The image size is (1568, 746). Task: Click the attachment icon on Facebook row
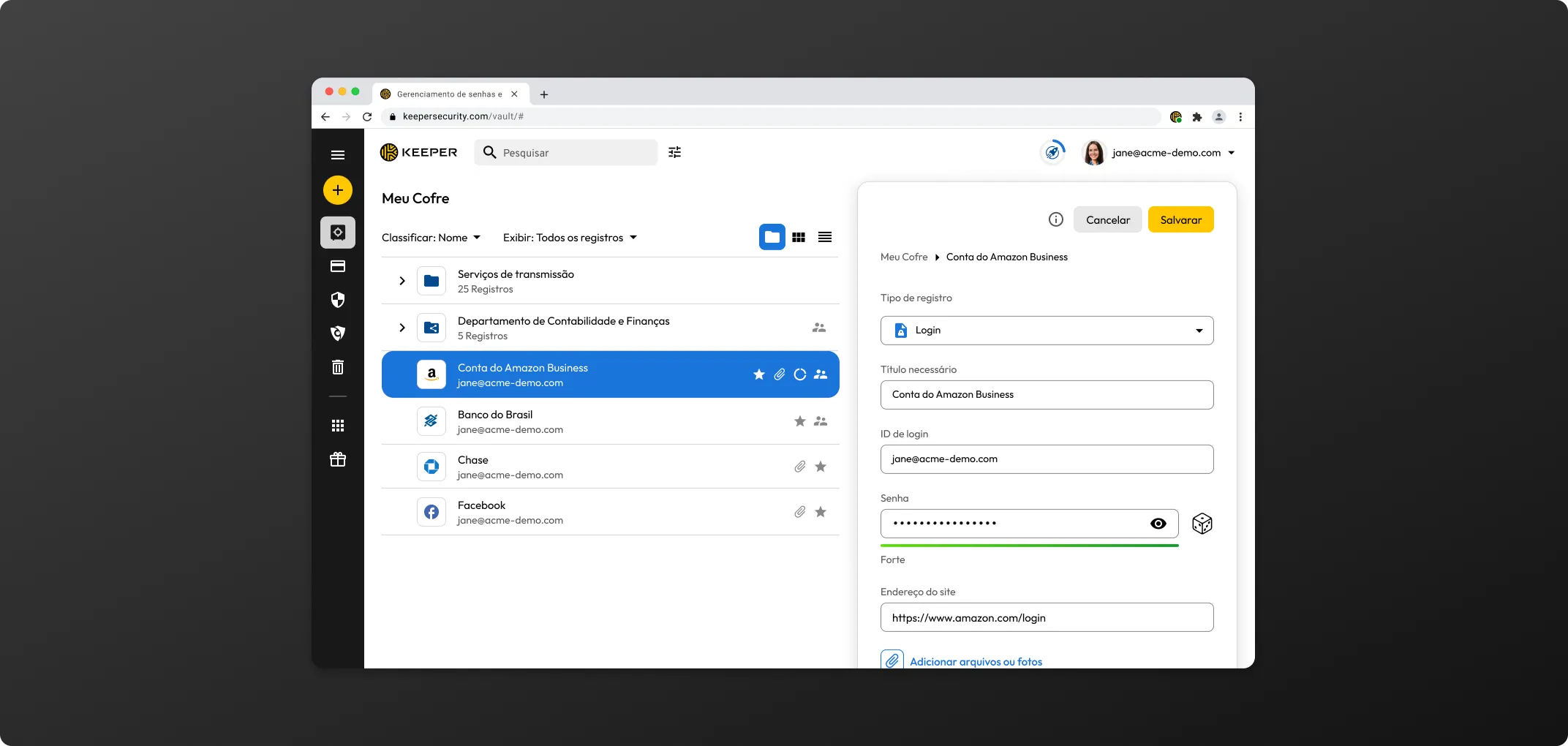tap(800, 512)
